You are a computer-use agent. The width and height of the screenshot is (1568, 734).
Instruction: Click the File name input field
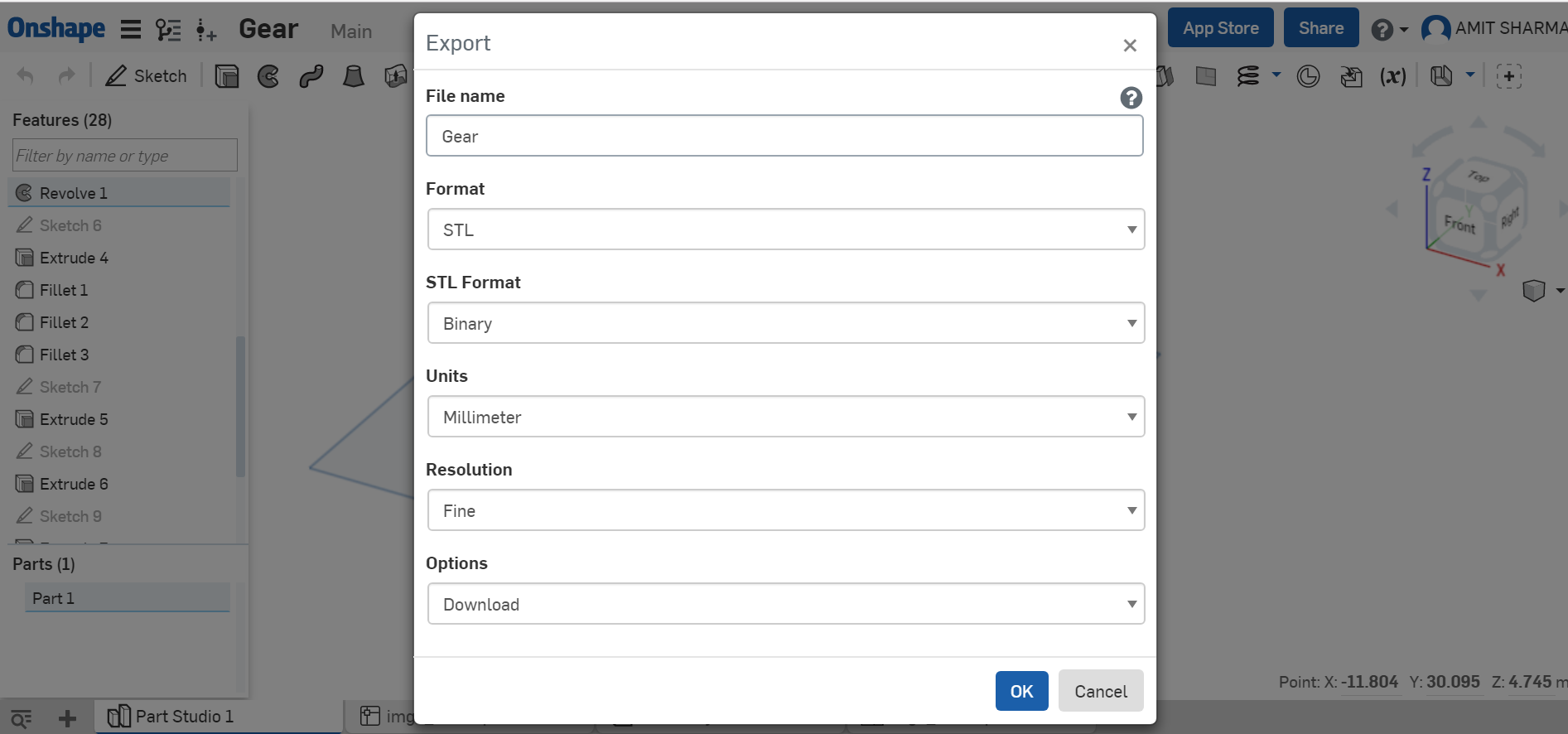click(x=784, y=136)
